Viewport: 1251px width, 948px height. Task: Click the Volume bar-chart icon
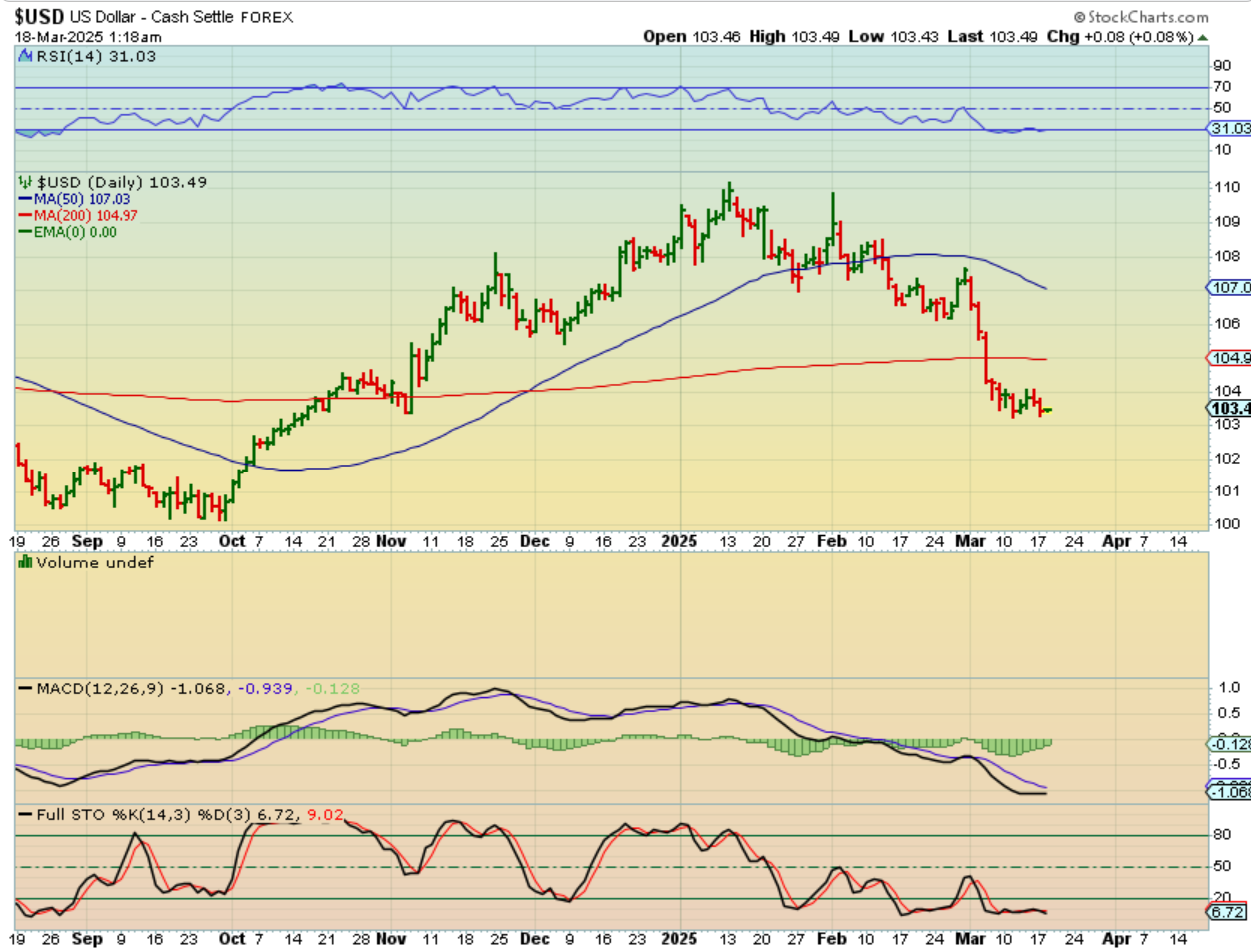(x=24, y=562)
